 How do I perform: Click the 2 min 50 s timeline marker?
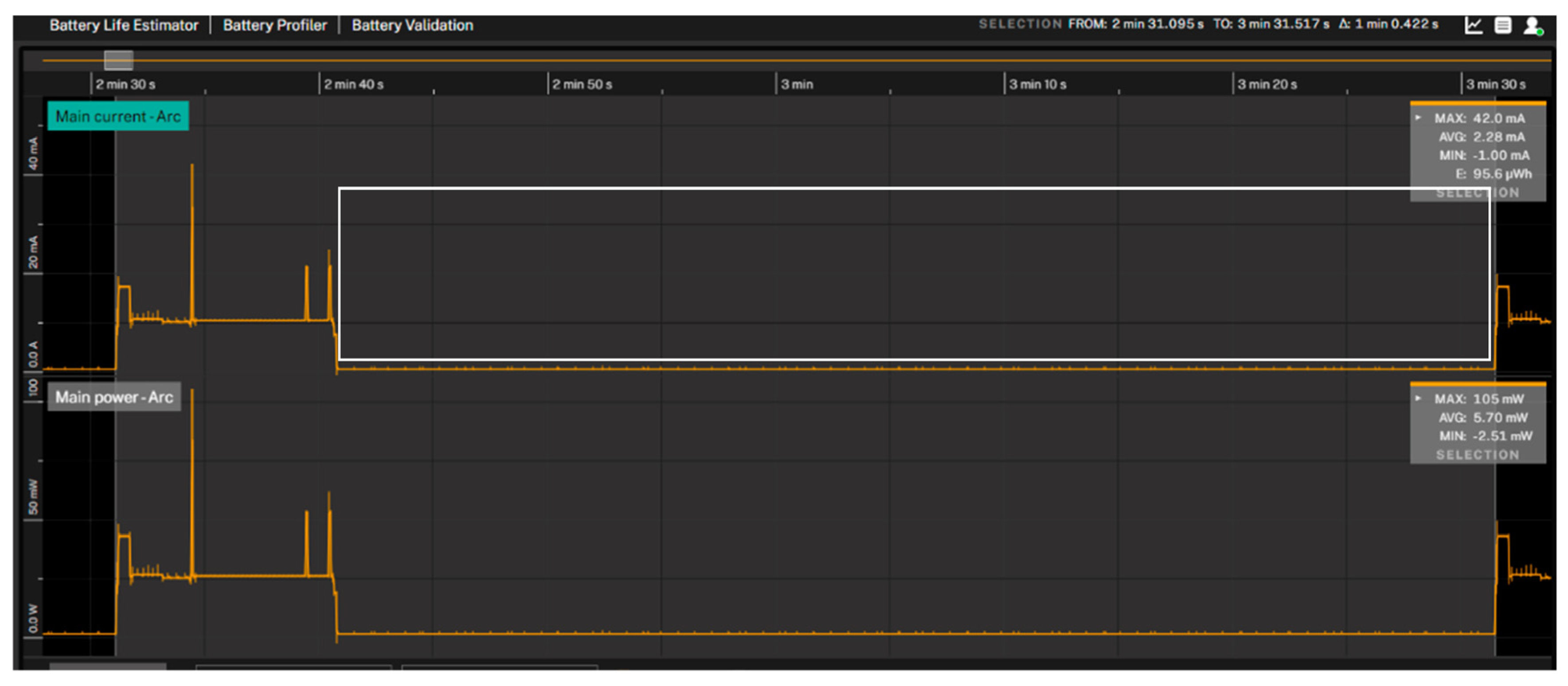click(581, 85)
